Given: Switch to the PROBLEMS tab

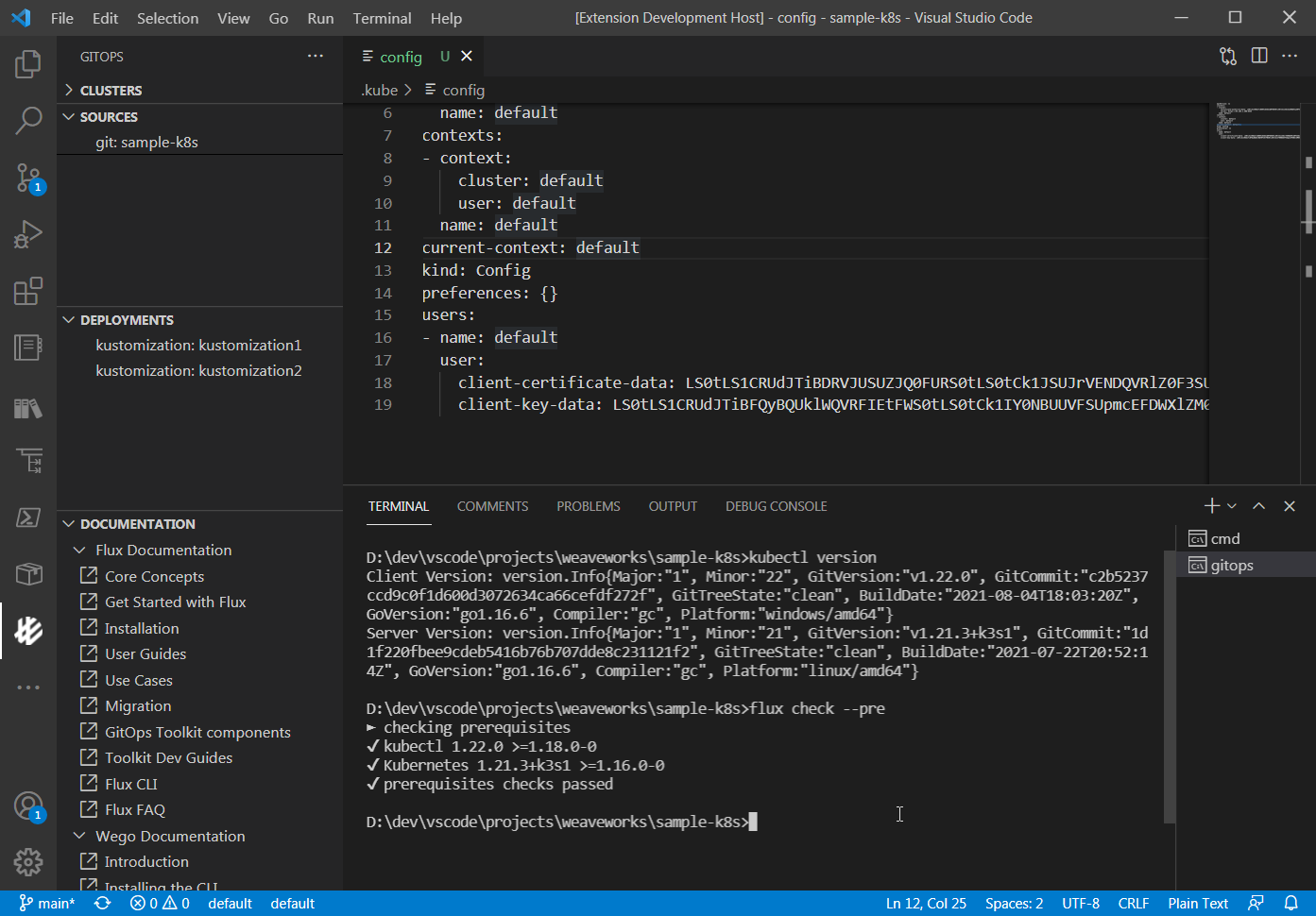Looking at the screenshot, I should click(x=589, y=507).
